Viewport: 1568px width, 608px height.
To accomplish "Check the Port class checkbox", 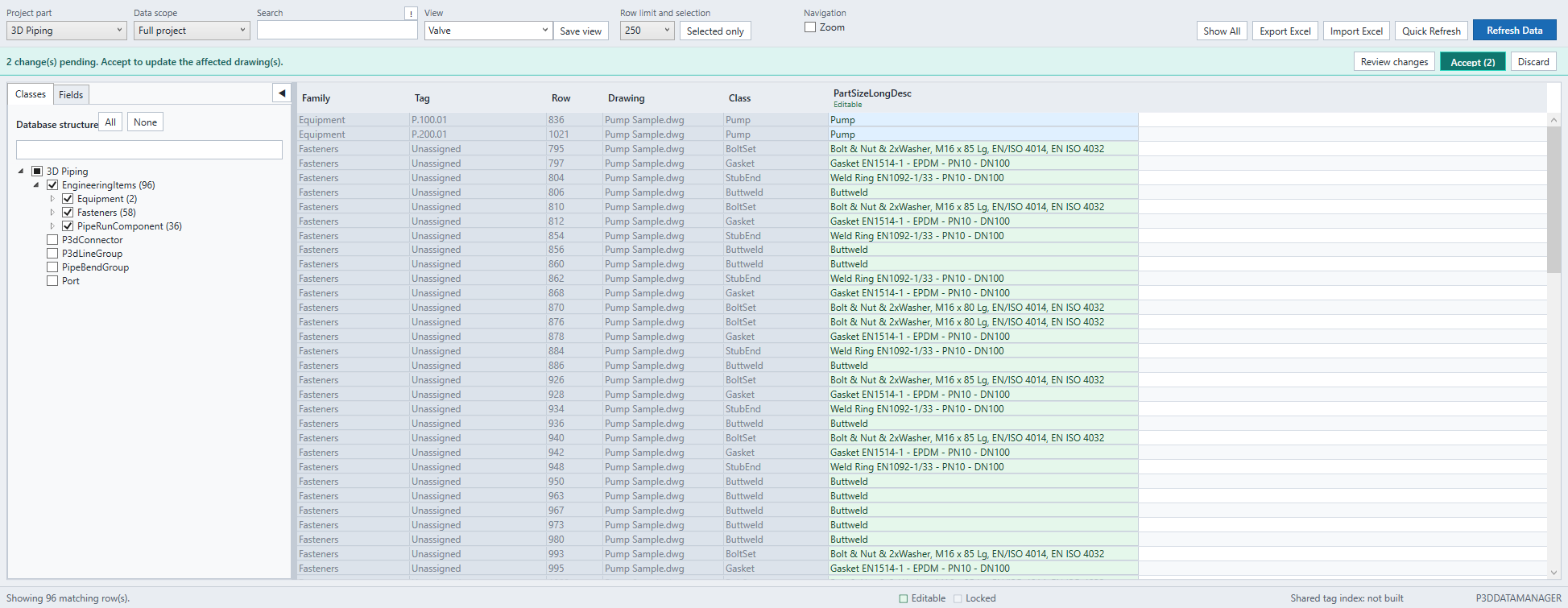I will click(52, 281).
